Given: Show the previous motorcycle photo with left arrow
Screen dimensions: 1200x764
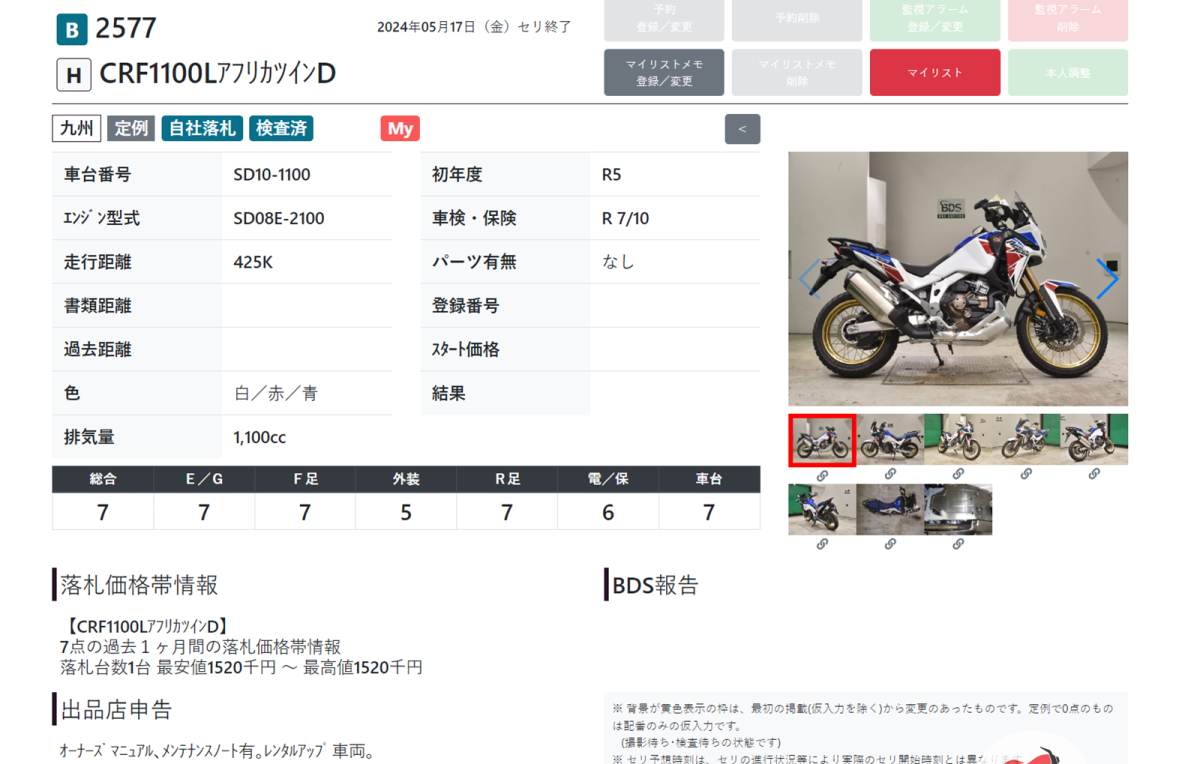Looking at the screenshot, I should (x=808, y=279).
